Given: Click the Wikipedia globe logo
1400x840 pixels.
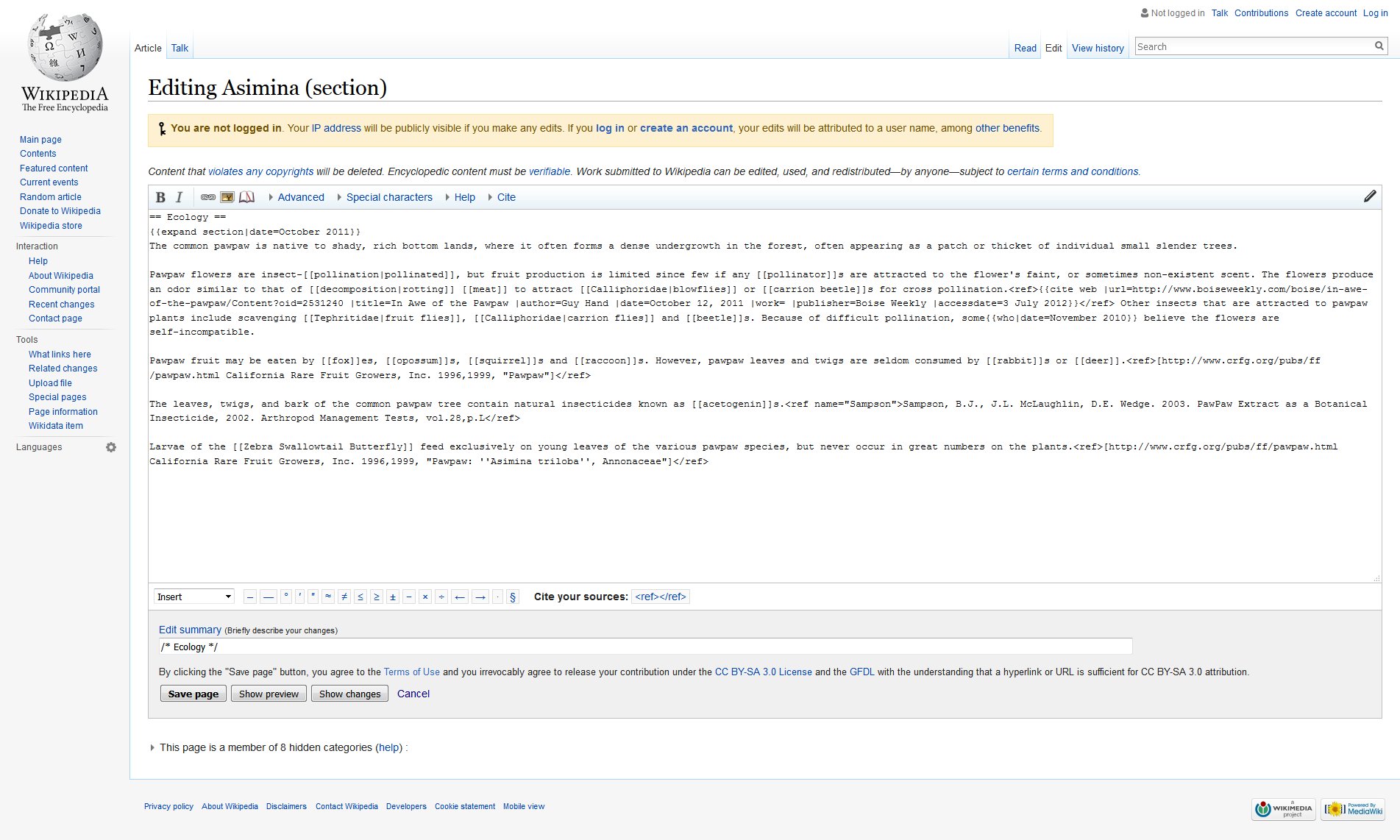Looking at the screenshot, I should [x=65, y=47].
